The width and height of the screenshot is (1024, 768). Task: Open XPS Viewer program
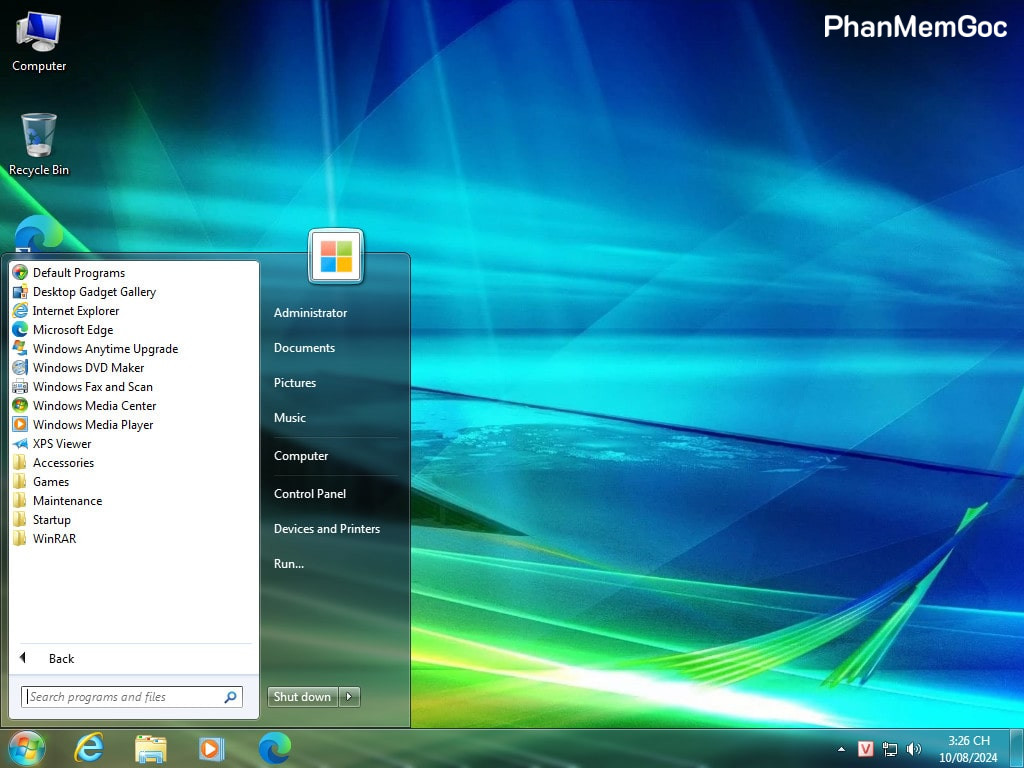[x=61, y=444]
